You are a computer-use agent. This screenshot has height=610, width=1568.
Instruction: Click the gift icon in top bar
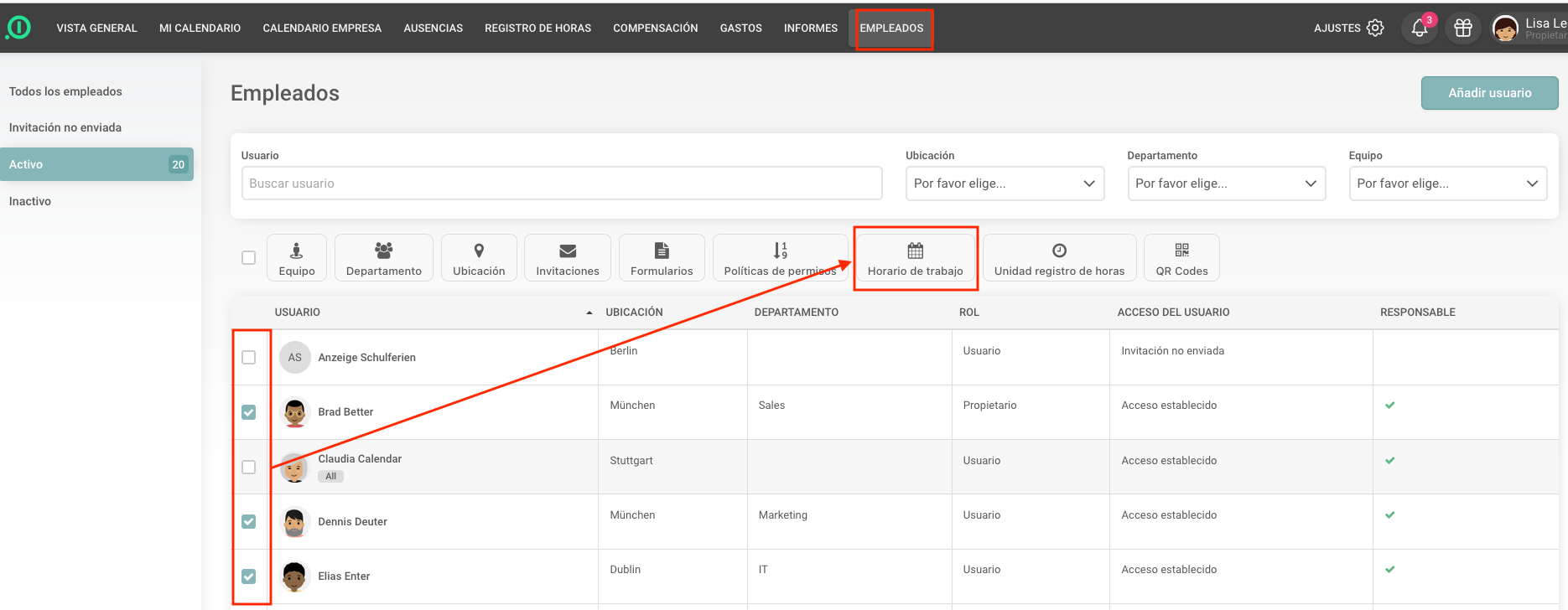point(1463,28)
